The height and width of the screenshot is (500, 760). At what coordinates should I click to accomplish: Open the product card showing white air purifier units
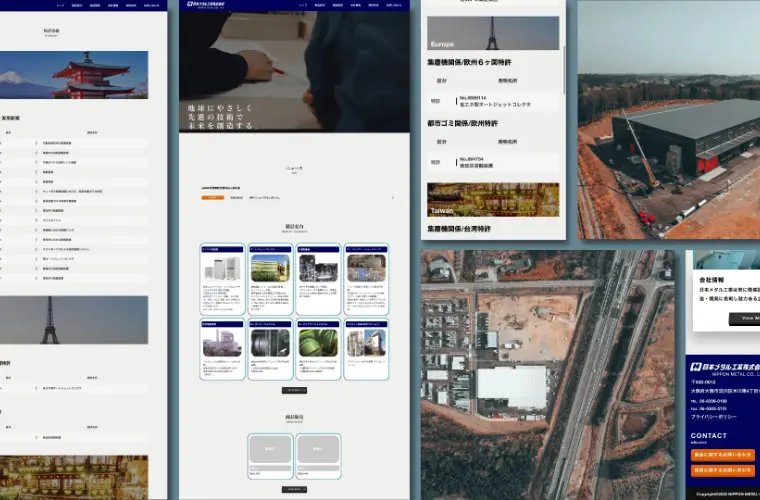point(222,280)
